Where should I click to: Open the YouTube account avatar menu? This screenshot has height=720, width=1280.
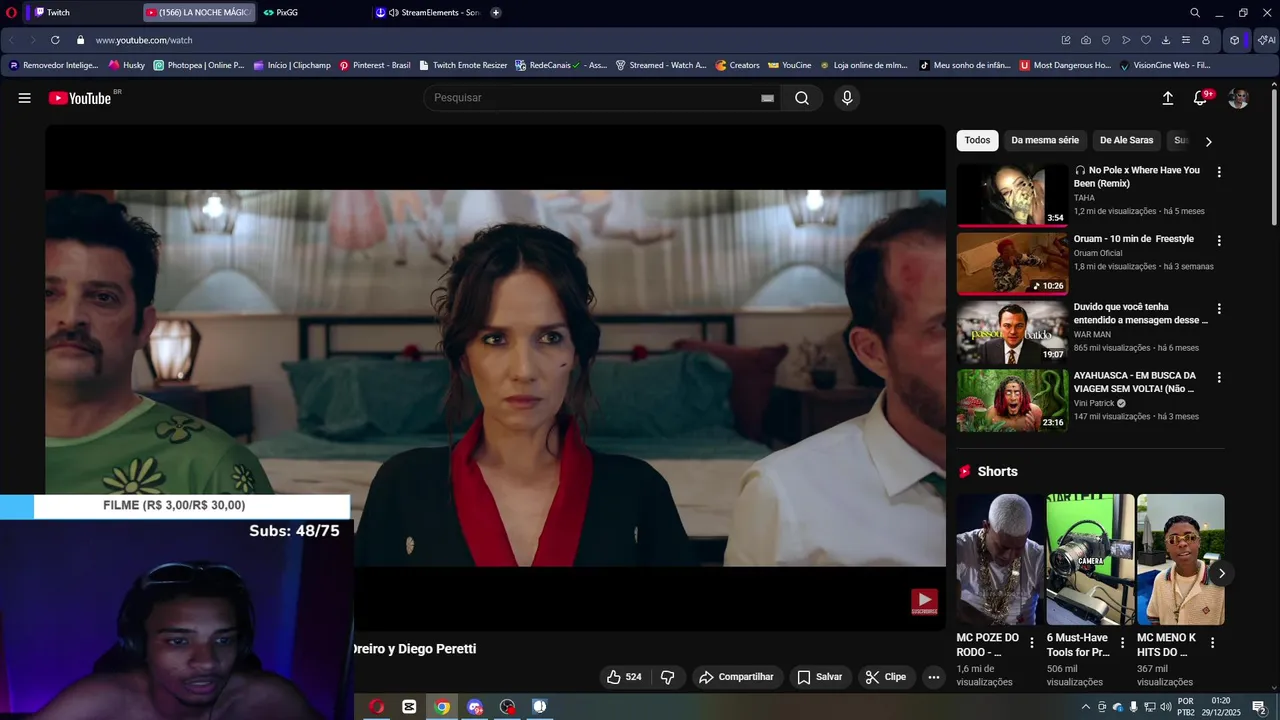click(x=1238, y=98)
